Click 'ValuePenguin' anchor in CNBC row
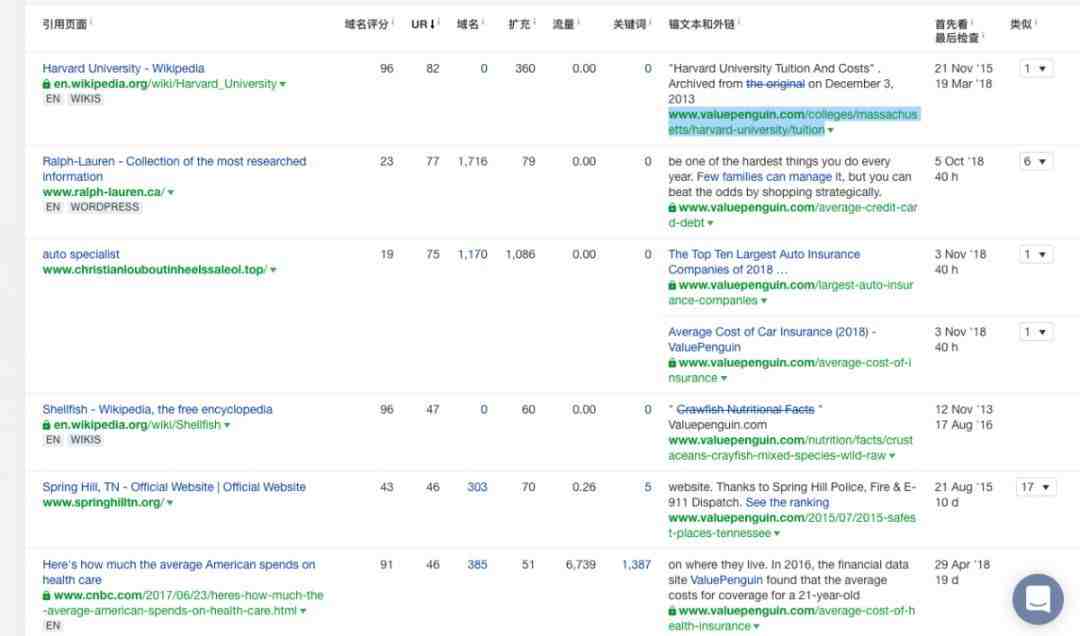This screenshot has width=1080, height=636. pos(726,580)
